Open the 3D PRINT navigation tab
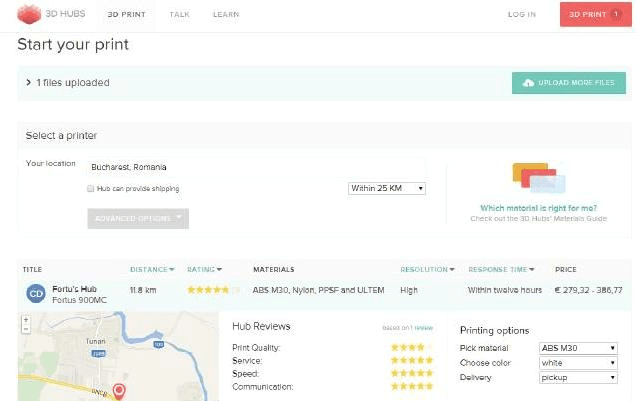Screen dimensions: 637x401 126,15
